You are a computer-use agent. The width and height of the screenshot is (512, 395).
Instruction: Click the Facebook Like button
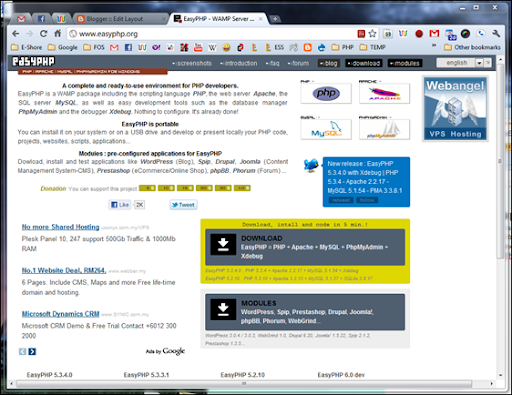[120, 205]
